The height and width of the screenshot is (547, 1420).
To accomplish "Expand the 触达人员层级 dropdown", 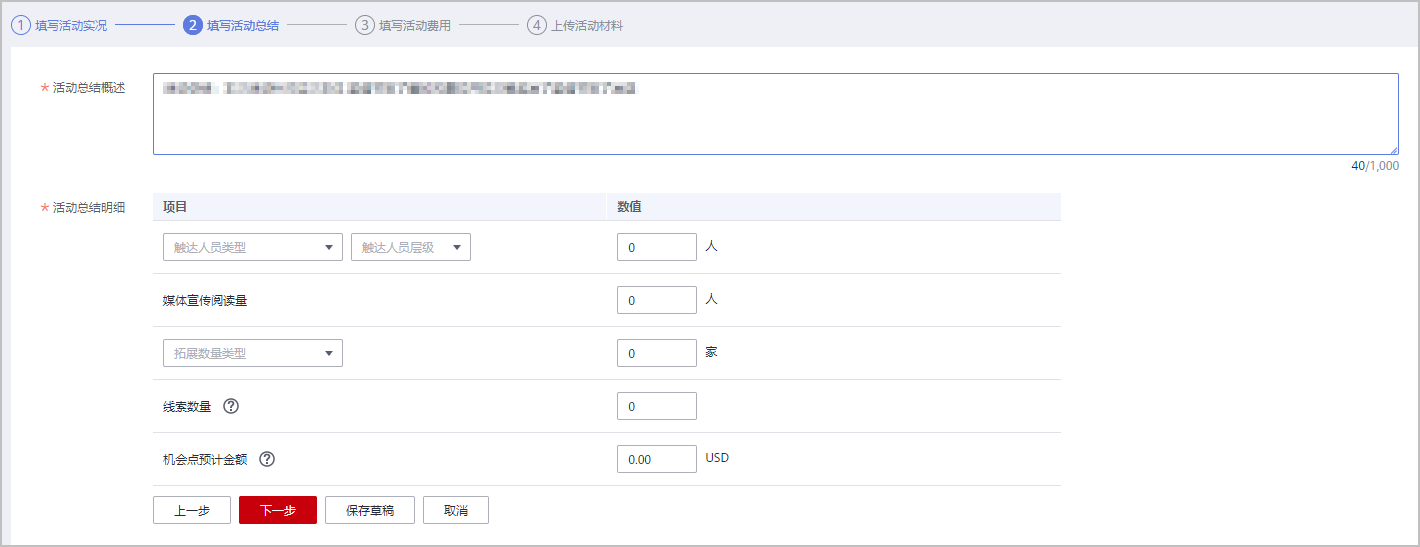I will tap(410, 247).
